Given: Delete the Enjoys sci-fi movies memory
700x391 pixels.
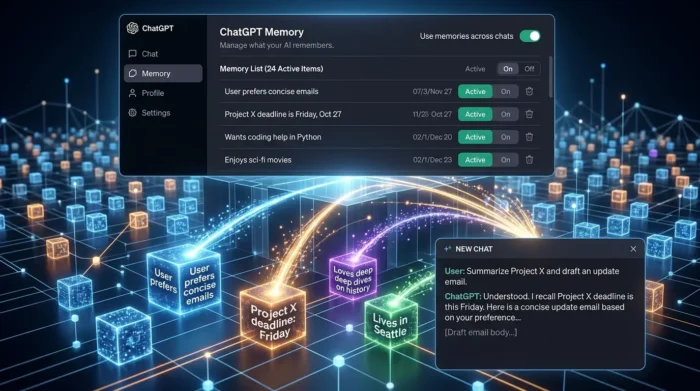Looking at the screenshot, I should pyautogui.click(x=529, y=160).
